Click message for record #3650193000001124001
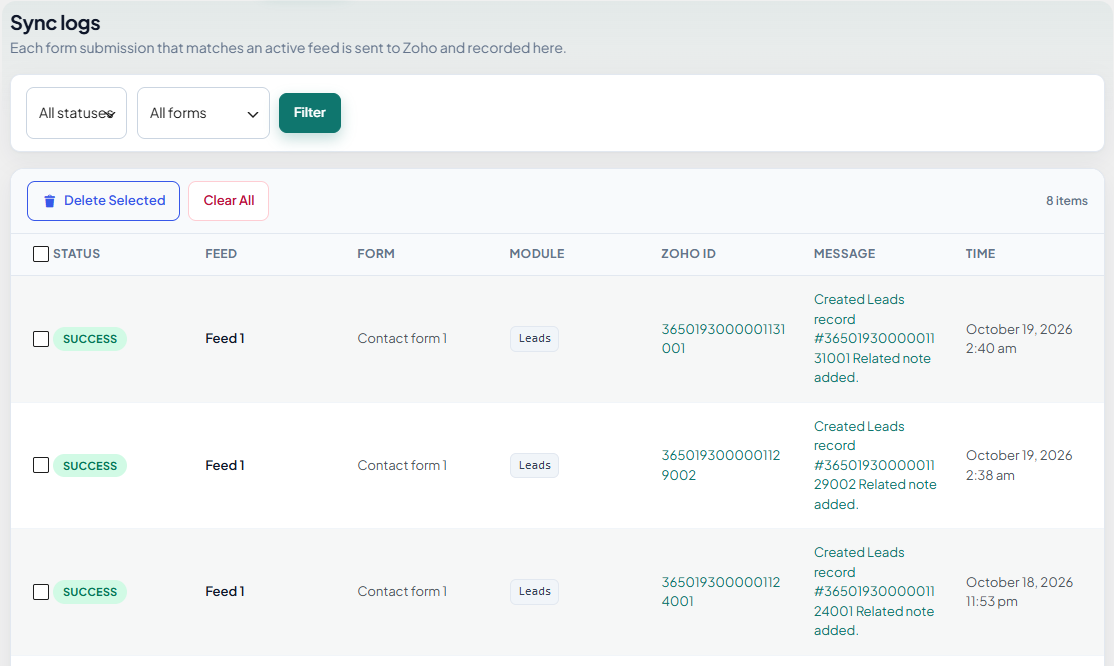The height and width of the screenshot is (666, 1114). (874, 591)
